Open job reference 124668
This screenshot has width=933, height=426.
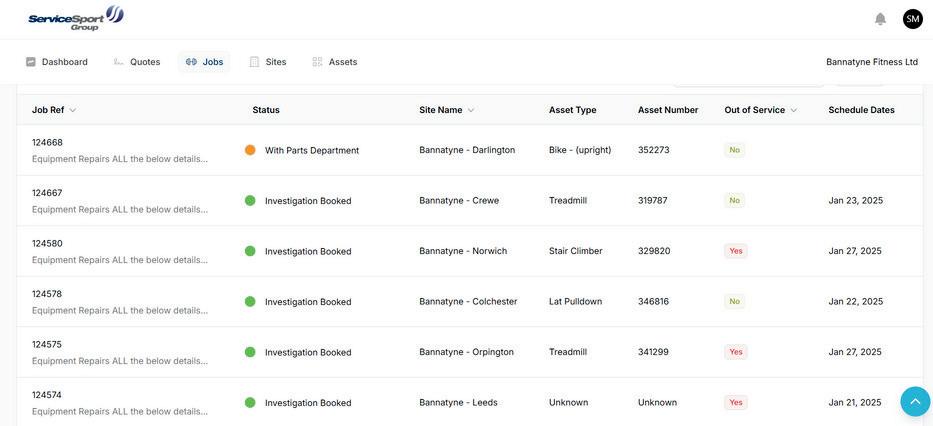coord(47,142)
